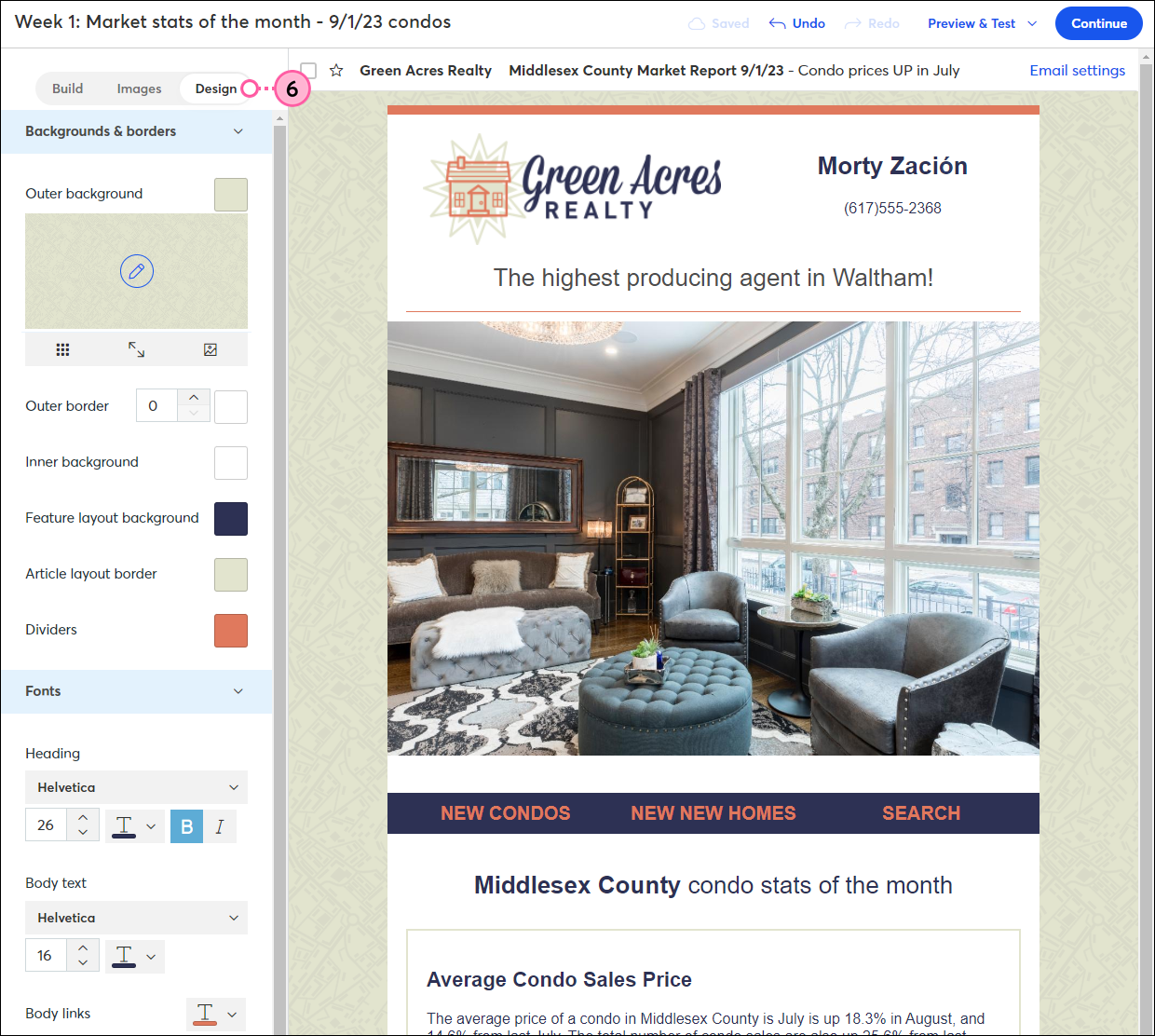Star the Green Acres Realty email

point(336,70)
